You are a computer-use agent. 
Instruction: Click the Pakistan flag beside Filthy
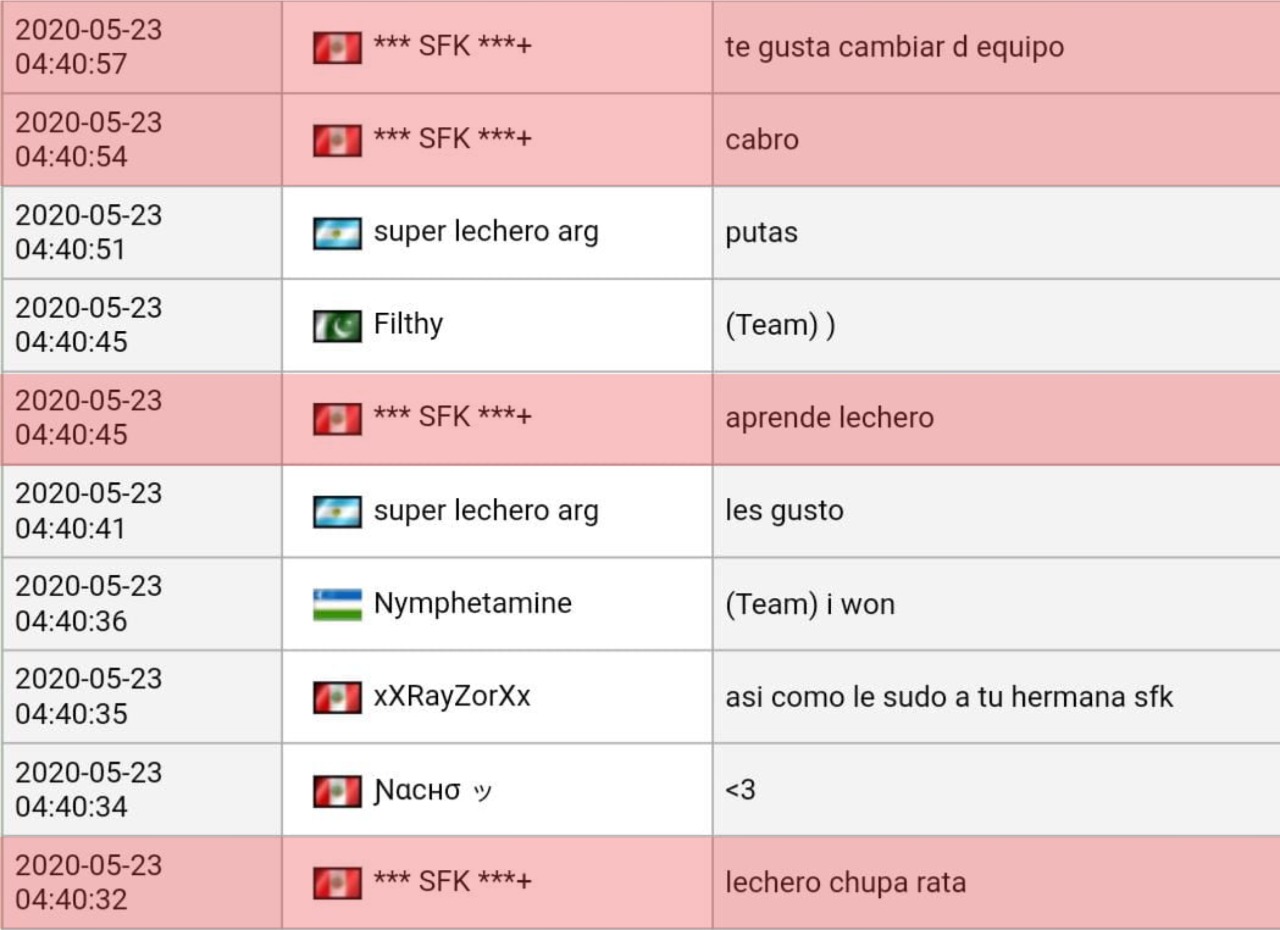pyautogui.click(x=337, y=326)
